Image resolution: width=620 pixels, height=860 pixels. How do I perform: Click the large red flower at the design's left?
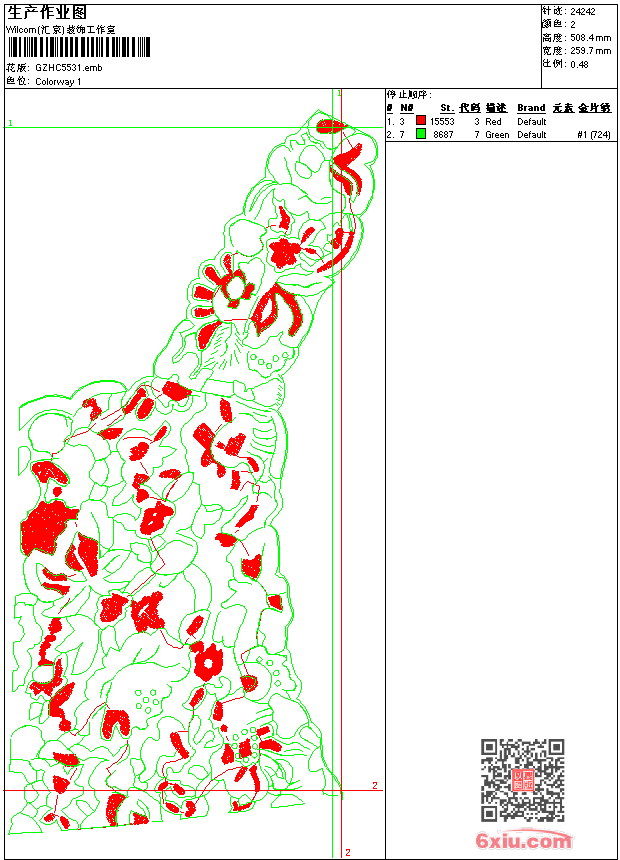pos(47,525)
